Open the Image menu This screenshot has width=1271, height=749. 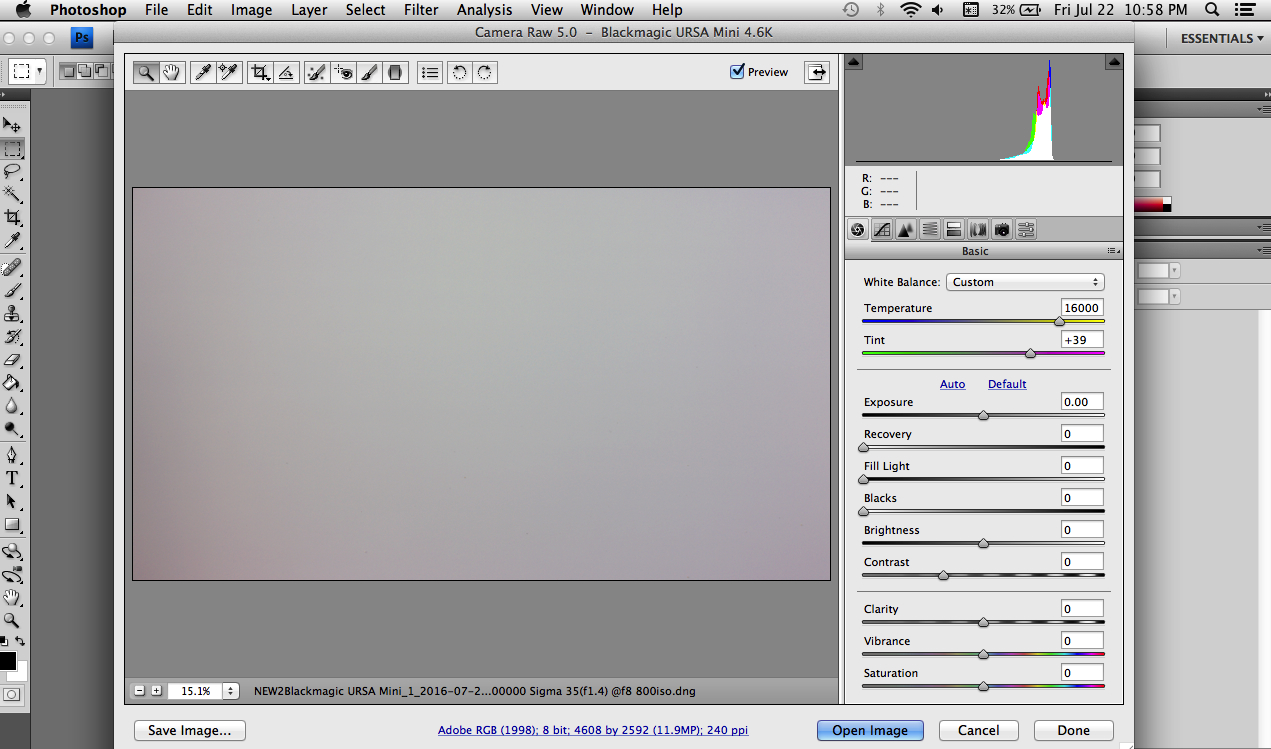251,10
